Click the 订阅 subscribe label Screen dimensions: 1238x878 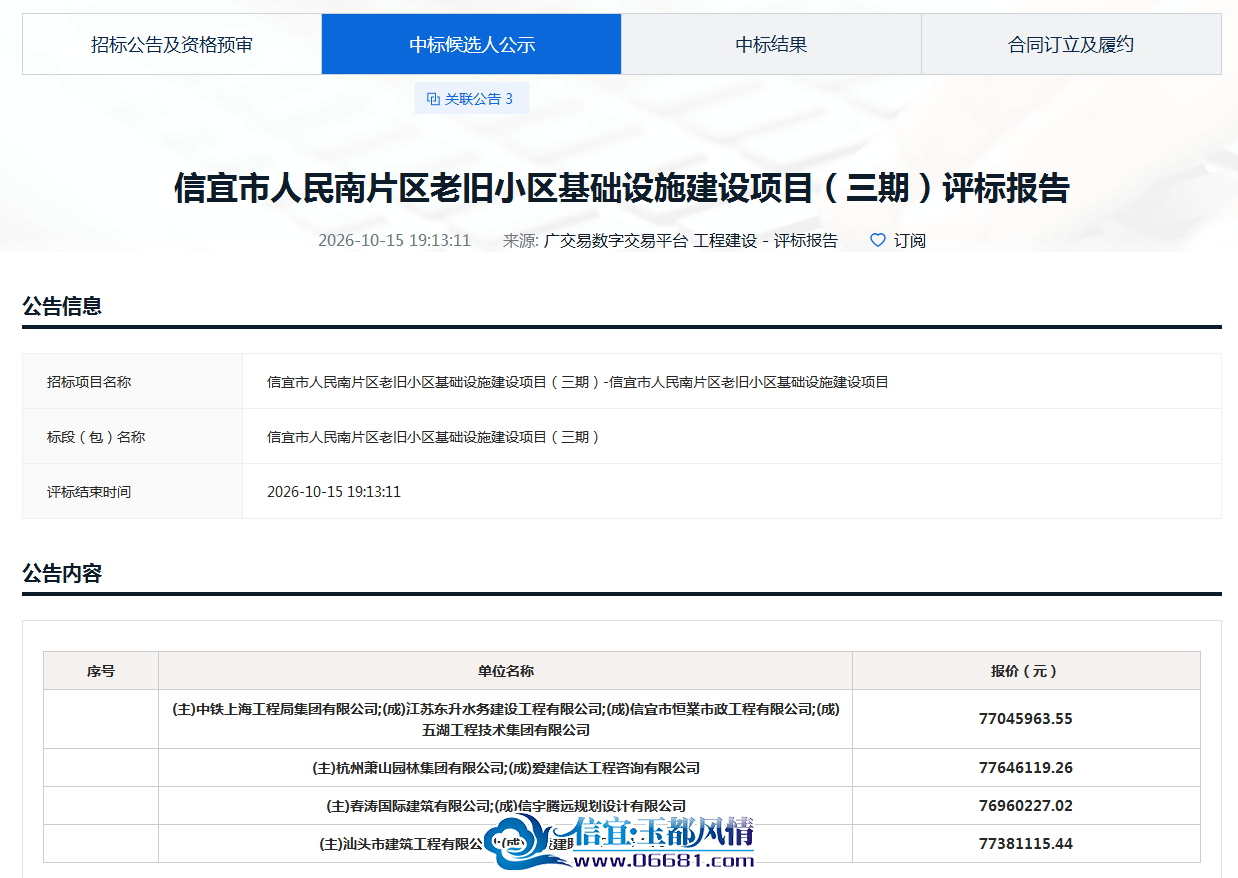click(x=910, y=240)
